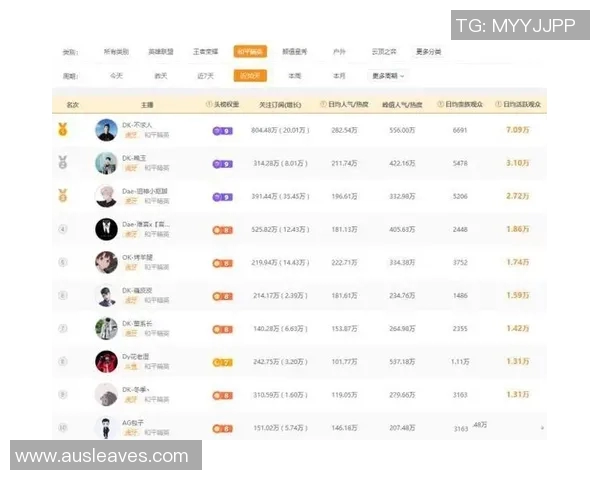Open red avatar of Dy花老湿 row
This screenshot has height=480, width=600.
pos(106,361)
